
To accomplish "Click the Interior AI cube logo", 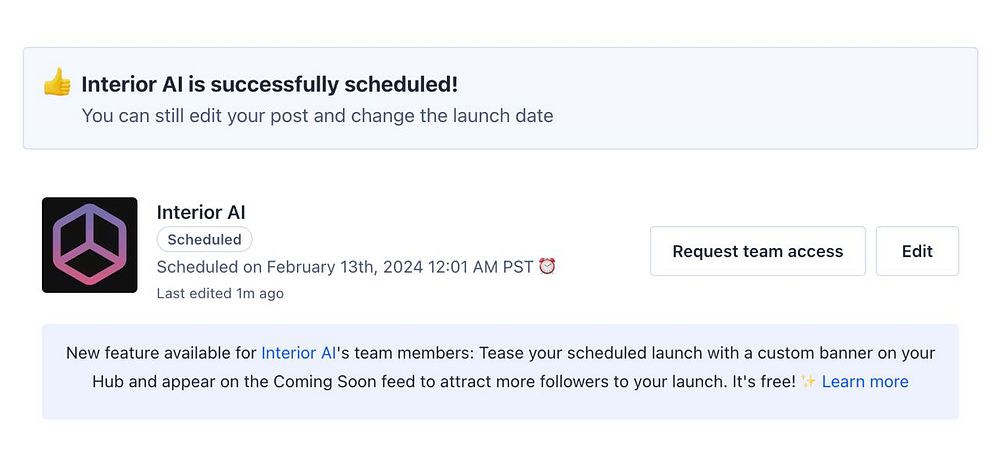I will 89,245.
